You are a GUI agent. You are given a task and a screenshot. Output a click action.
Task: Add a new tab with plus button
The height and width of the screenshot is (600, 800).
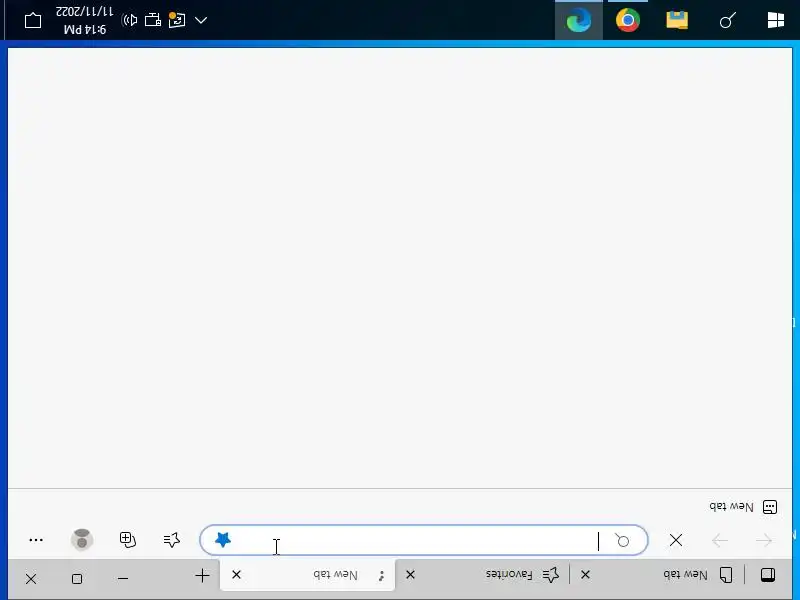tap(202, 576)
